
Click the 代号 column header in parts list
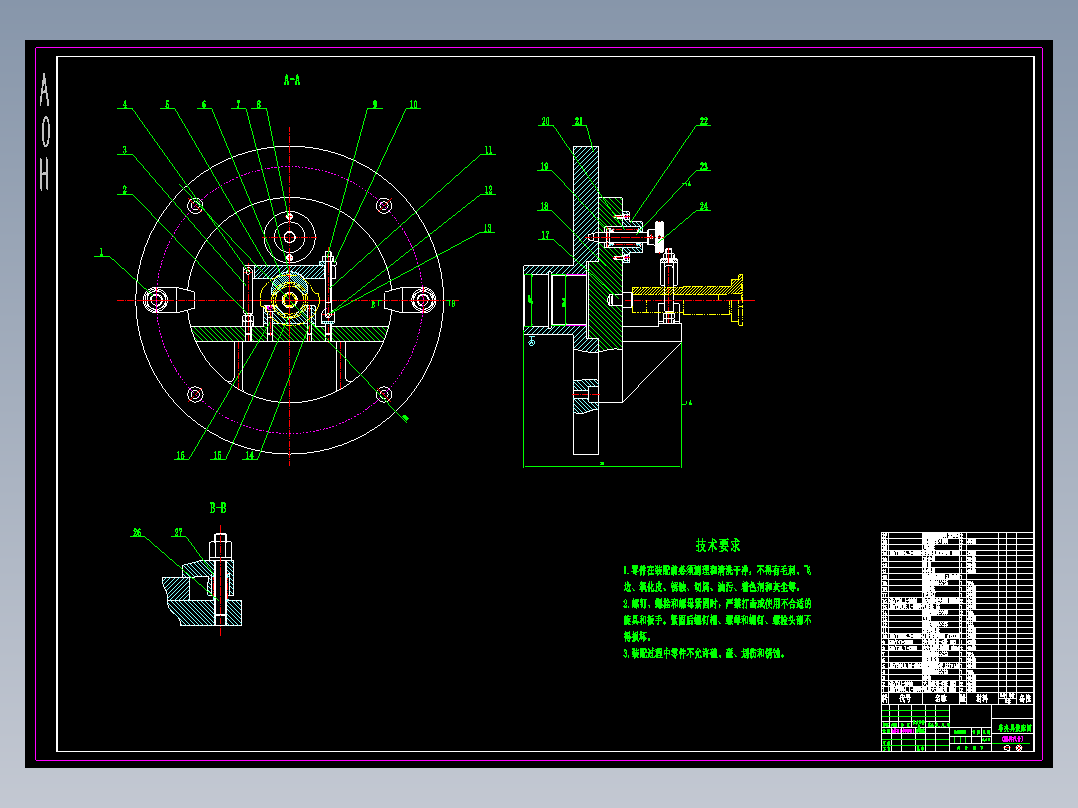pyautogui.click(x=905, y=698)
